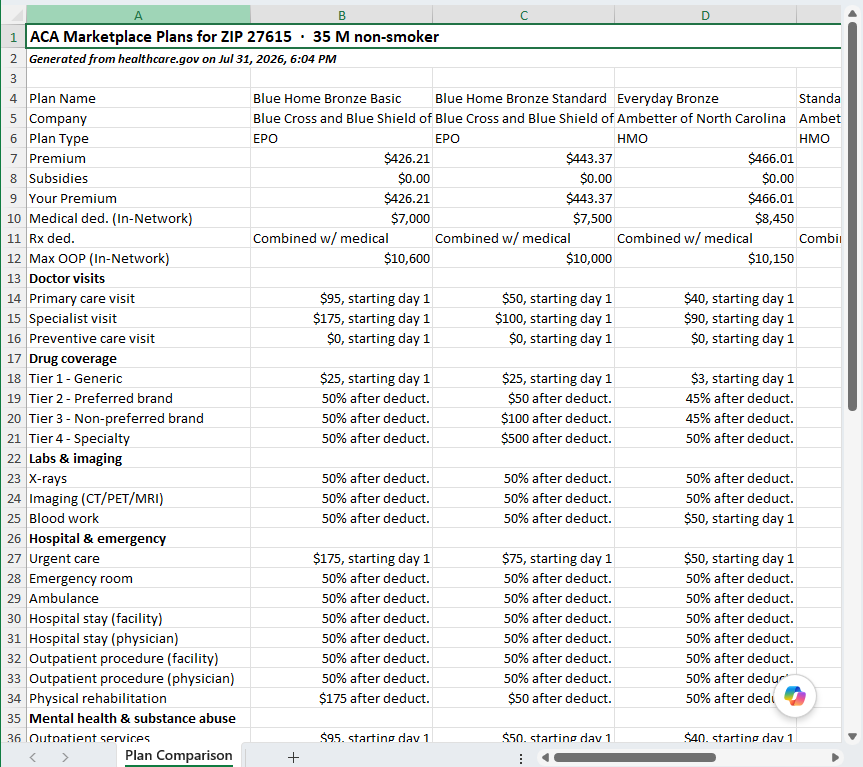Select 'Hospital stay (facility)' label cell
The image size is (863, 767).
138,618
